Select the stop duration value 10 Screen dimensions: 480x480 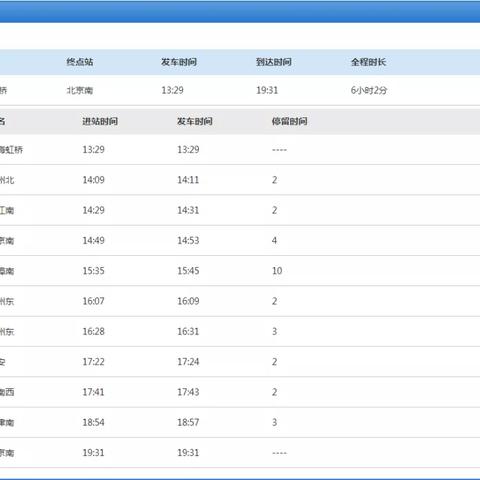point(277,271)
